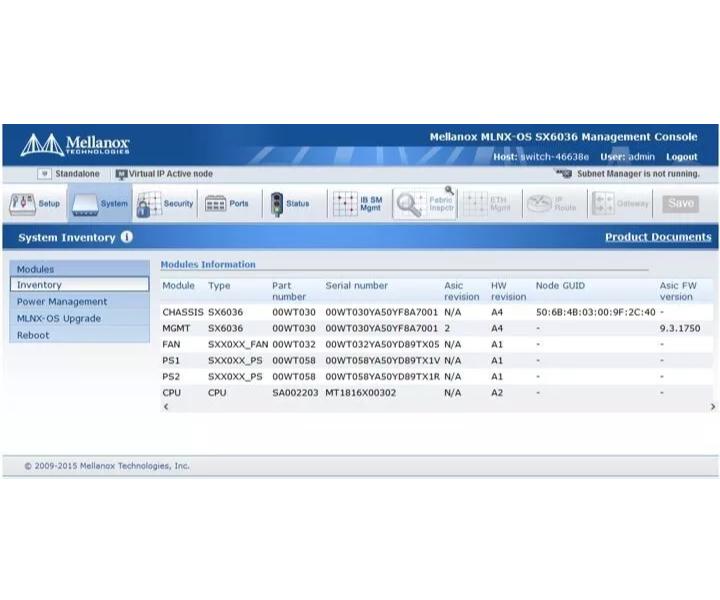Screen dimensions: 720x600
Task: Open the Fabric Inspctr magnifier icon
Action: point(409,204)
